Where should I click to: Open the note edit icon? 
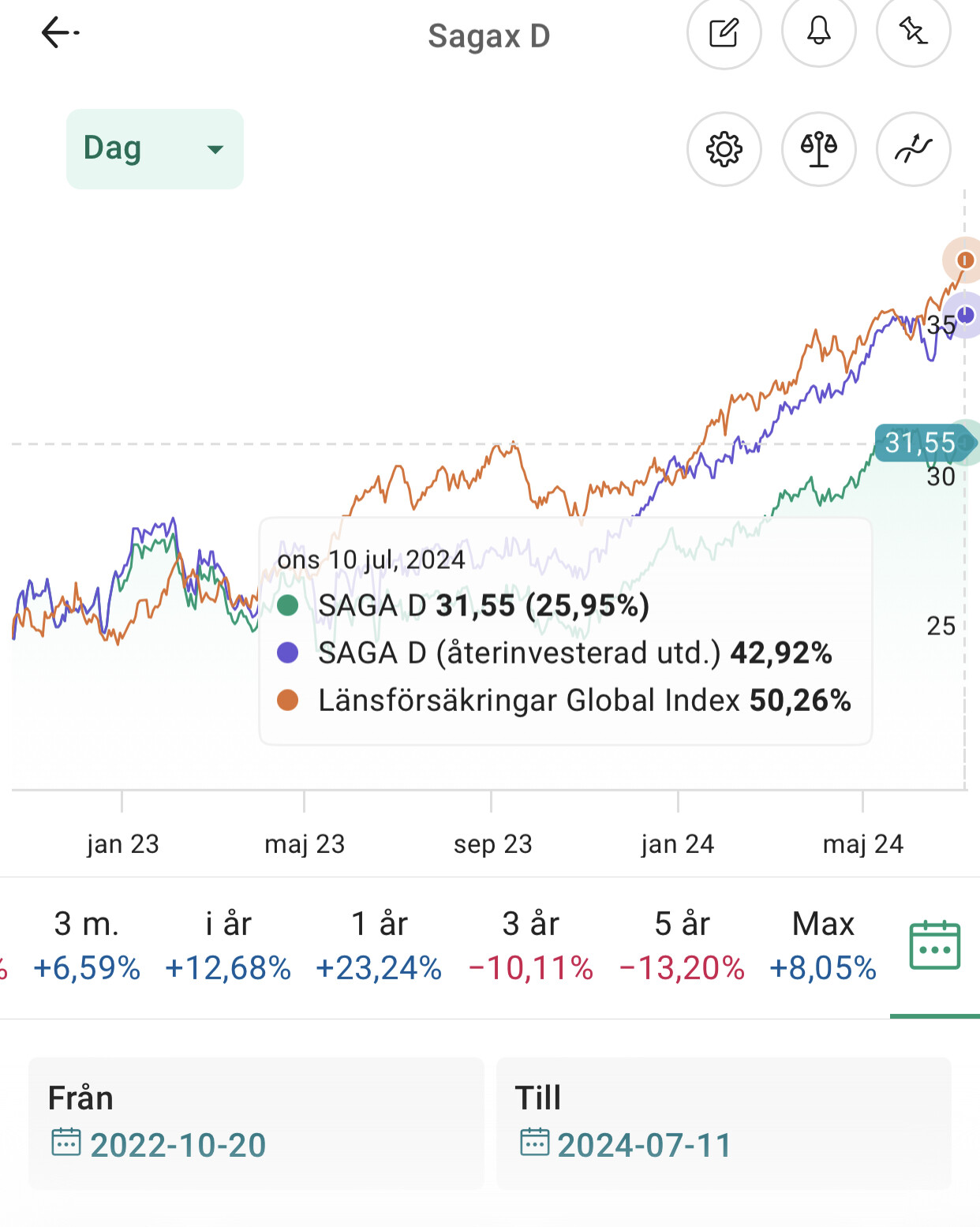coord(724,33)
